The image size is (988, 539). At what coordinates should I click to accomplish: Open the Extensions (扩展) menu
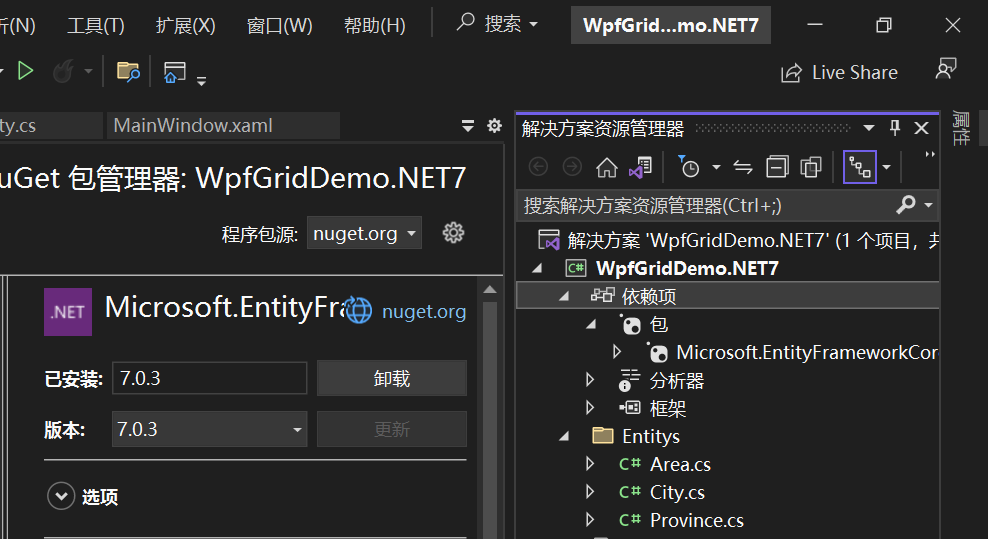click(185, 25)
